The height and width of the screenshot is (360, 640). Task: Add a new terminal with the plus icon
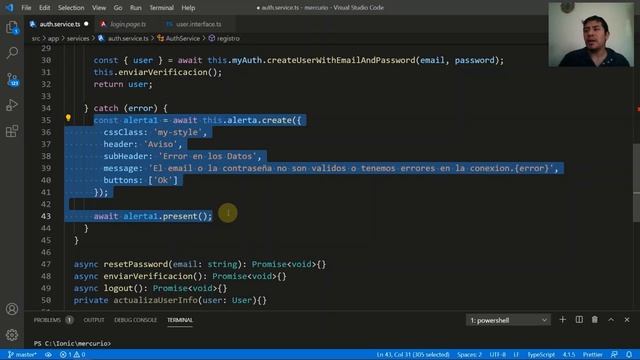(562, 320)
